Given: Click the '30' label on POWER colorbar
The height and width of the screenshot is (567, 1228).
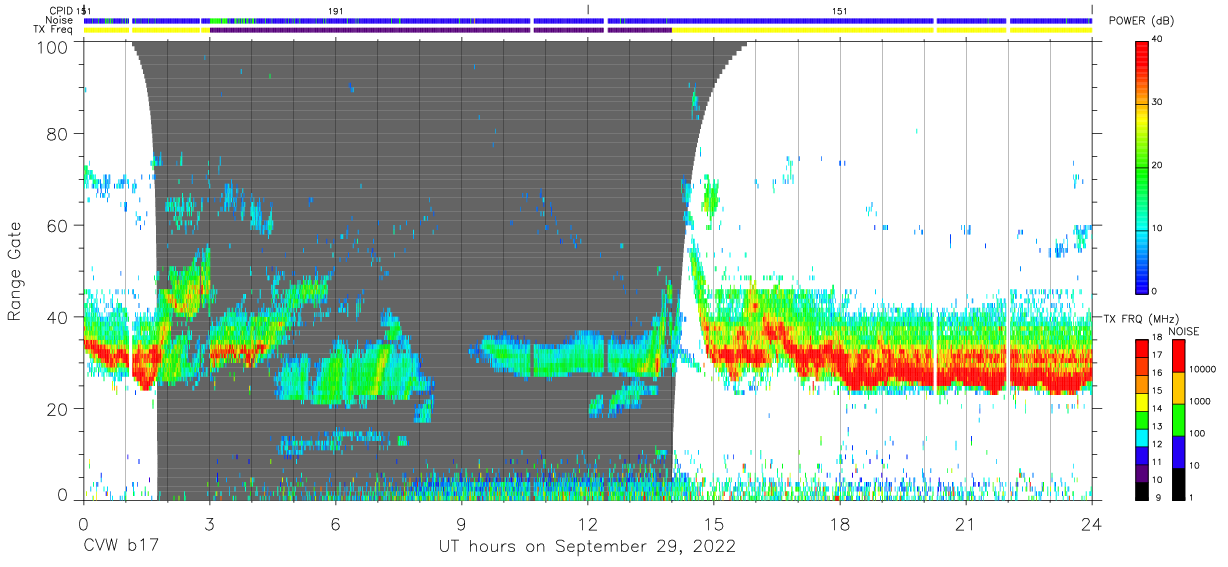Looking at the screenshot, I should point(1158,103).
